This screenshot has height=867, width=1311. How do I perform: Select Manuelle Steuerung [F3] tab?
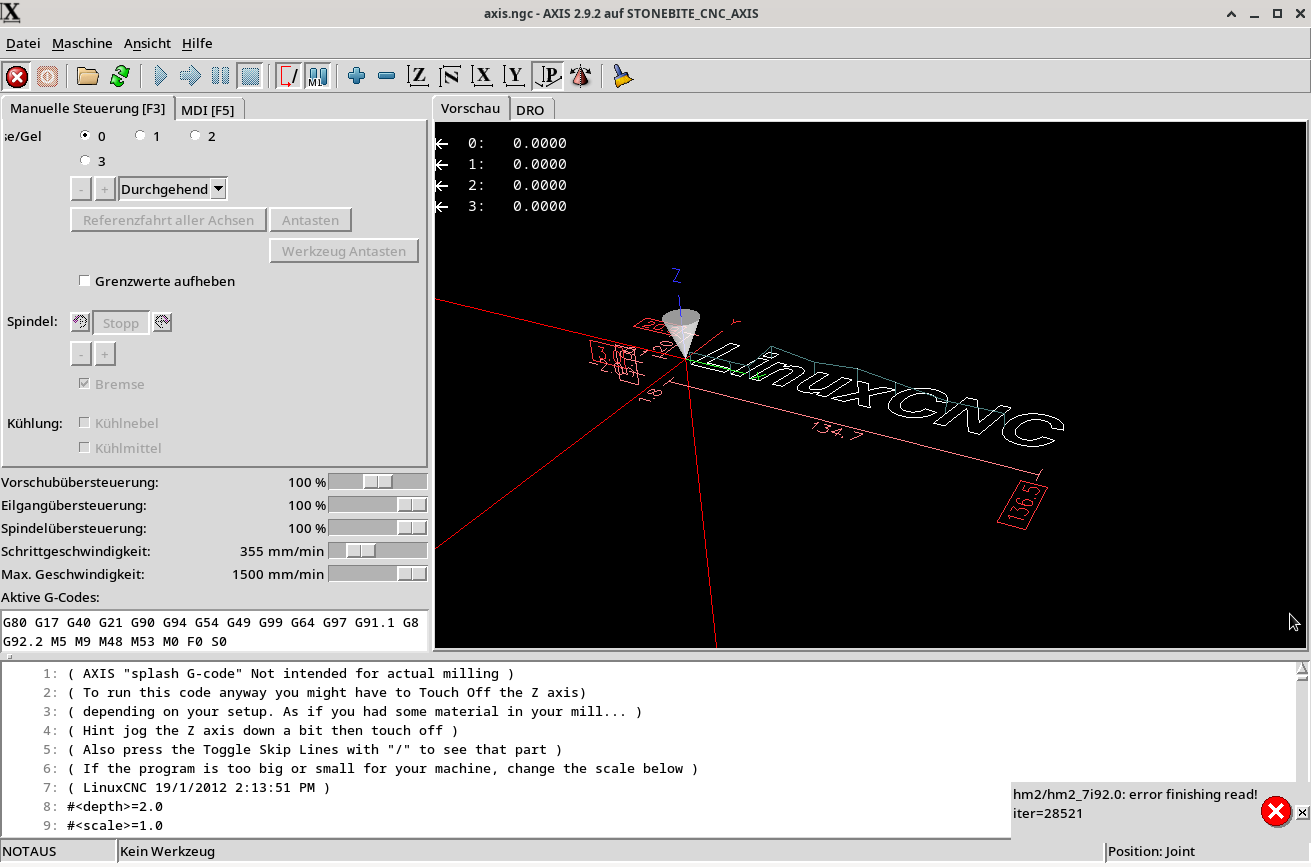point(88,108)
